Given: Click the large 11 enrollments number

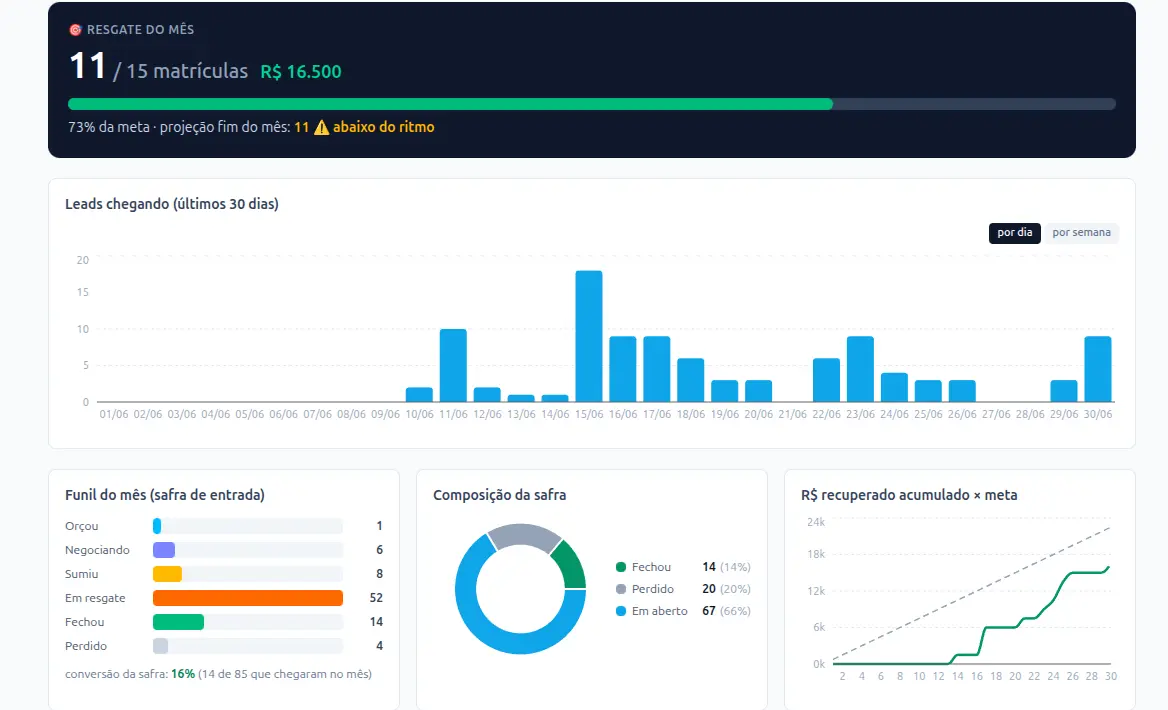Looking at the screenshot, I should point(86,66).
